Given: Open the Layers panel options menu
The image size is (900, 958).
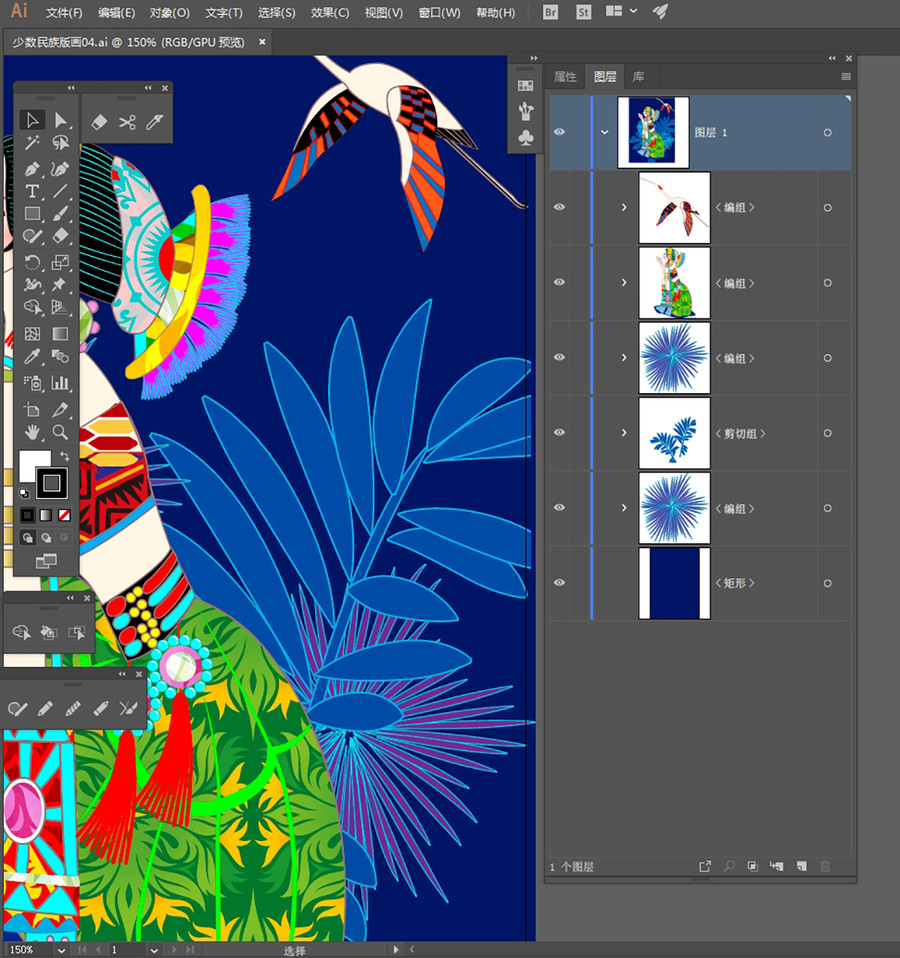Looking at the screenshot, I should click(x=846, y=76).
